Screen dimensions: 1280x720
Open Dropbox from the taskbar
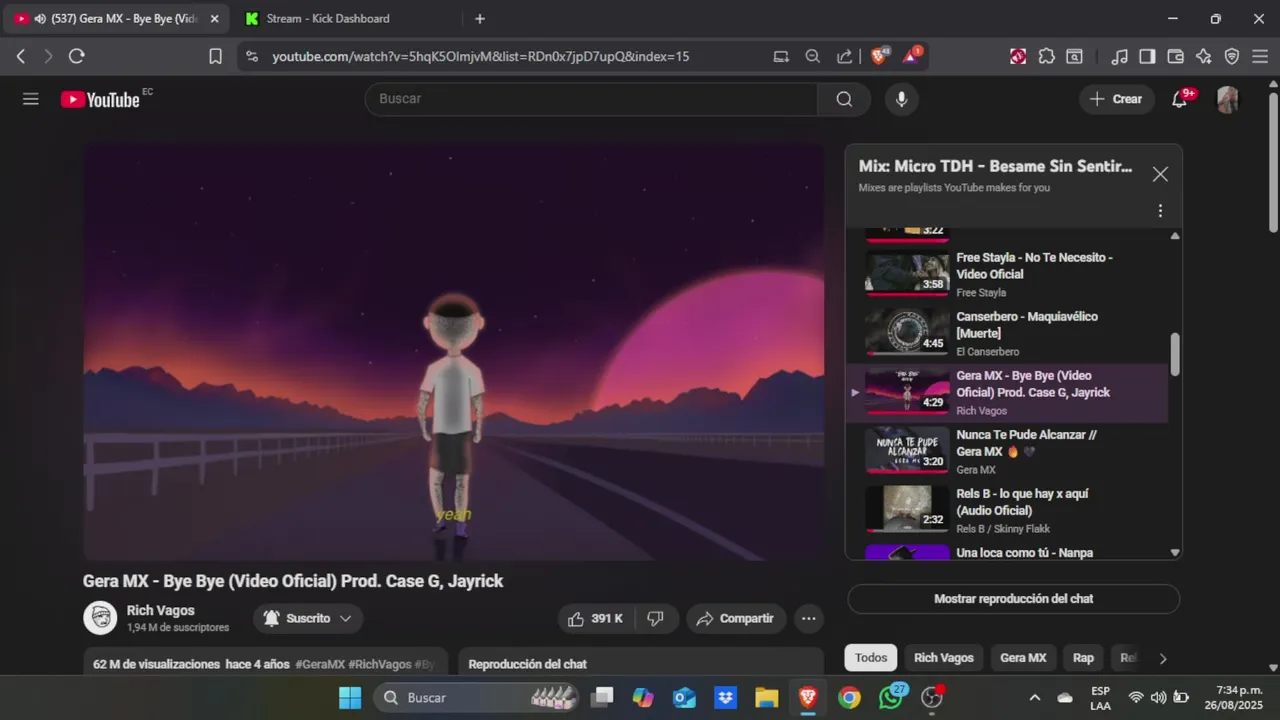coord(725,698)
